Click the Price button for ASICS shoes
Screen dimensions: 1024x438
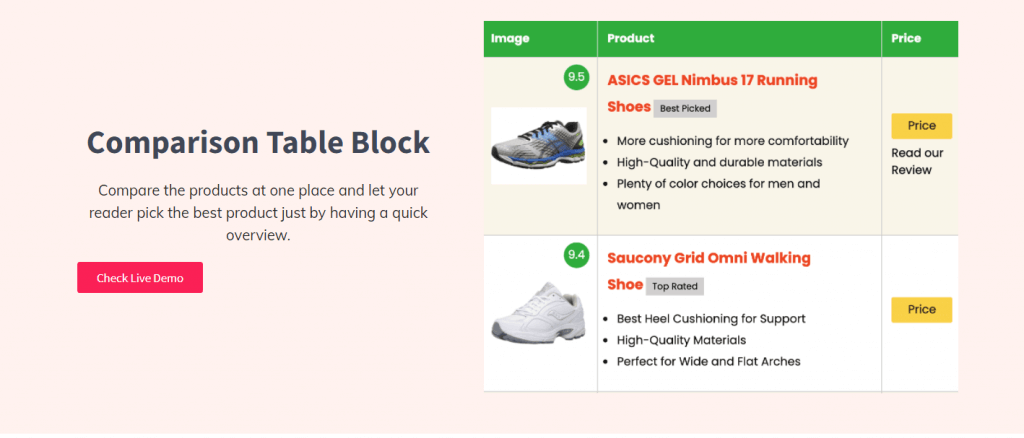tap(921, 126)
